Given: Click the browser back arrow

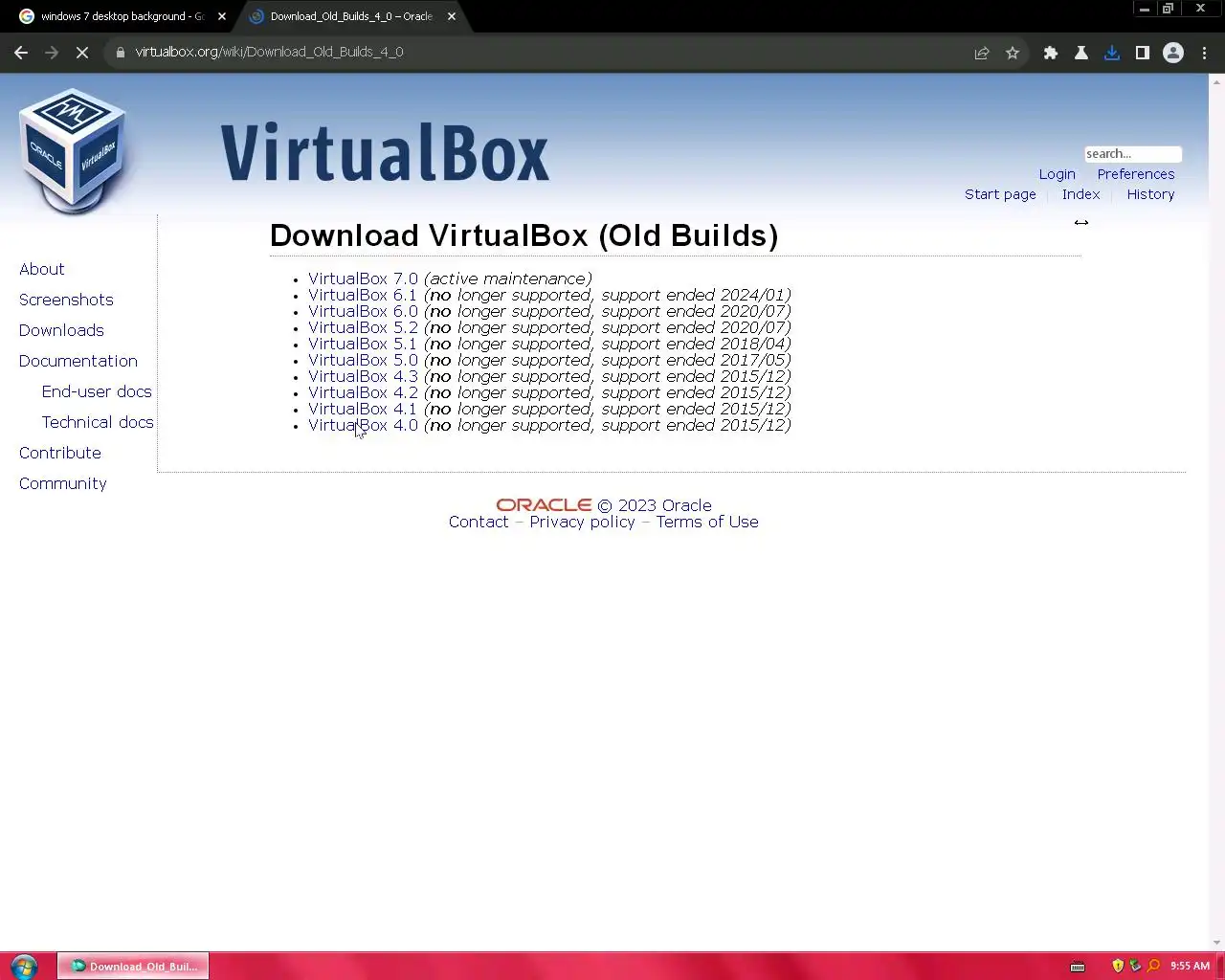Looking at the screenshot, I should (x=21, y=53).
